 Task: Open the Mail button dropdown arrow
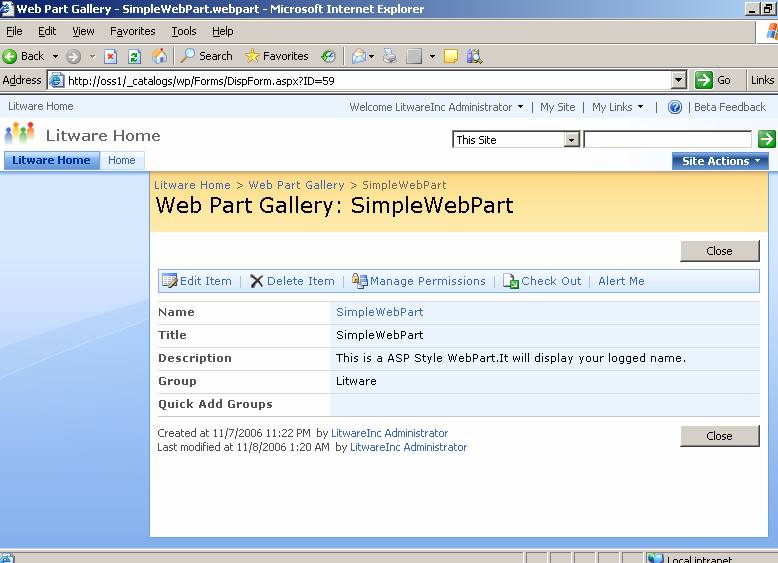point(371,57)
